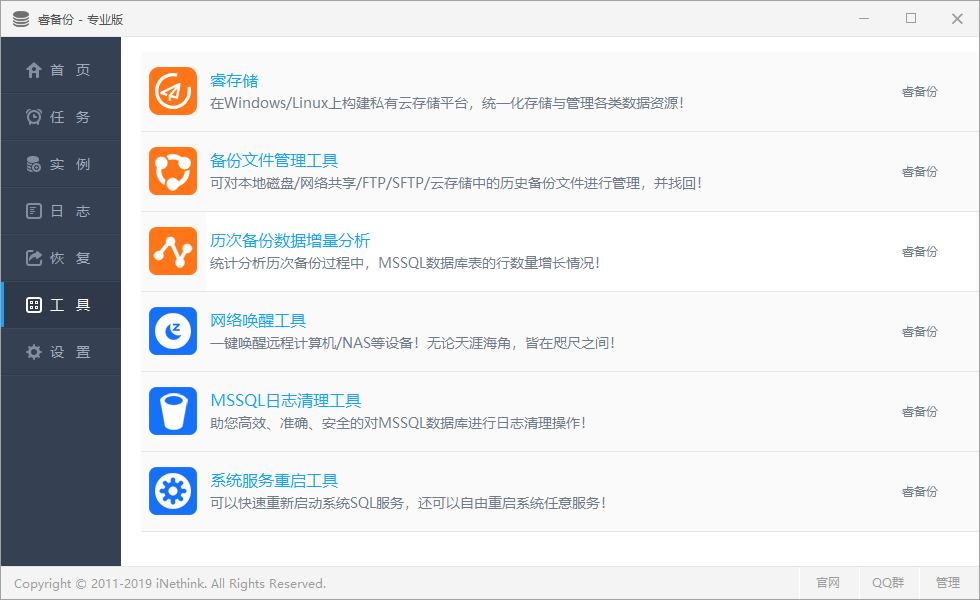Go to the 日志 log section
This screenshot has height=600, width=980.
click(61, 211)
